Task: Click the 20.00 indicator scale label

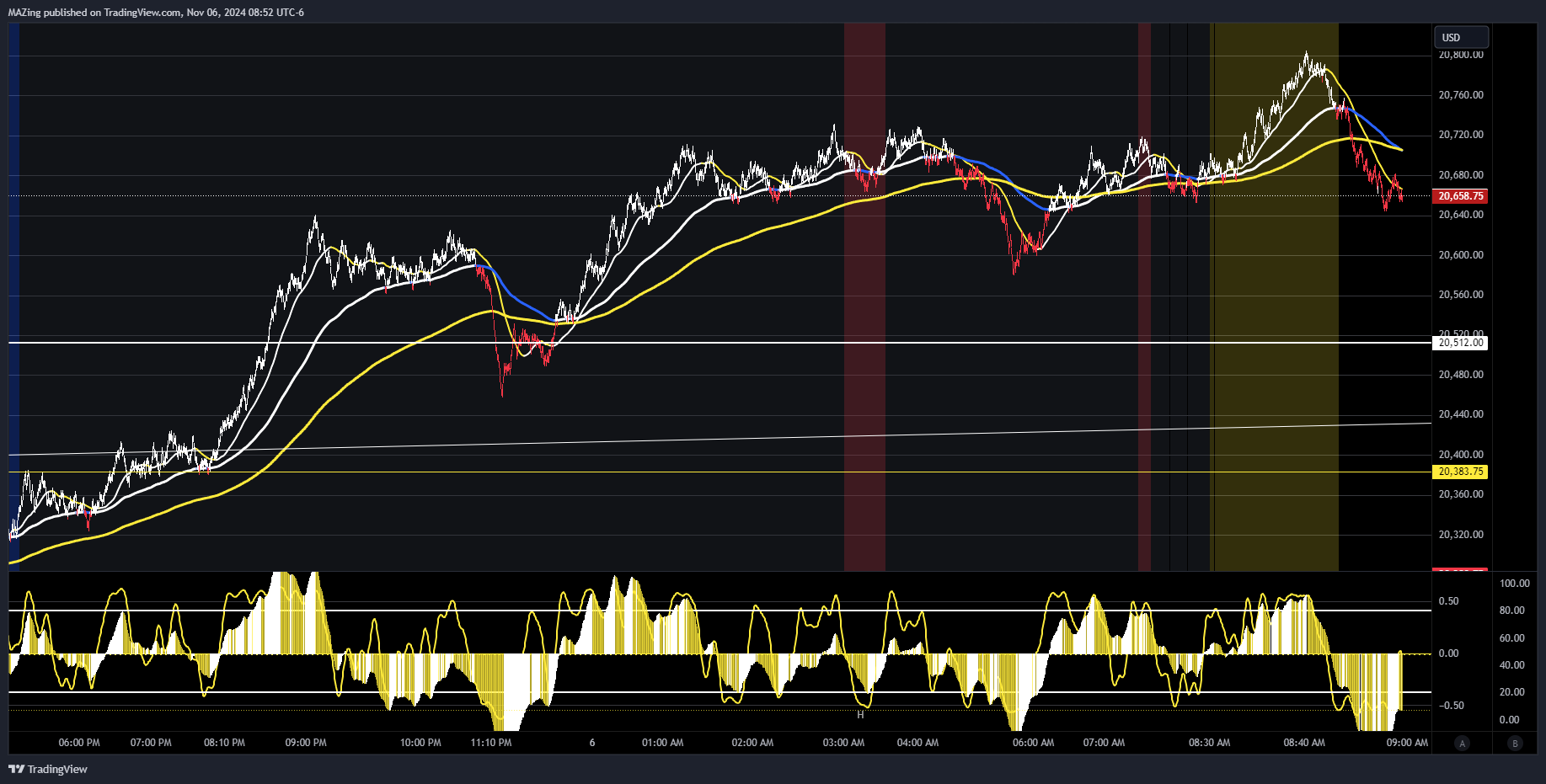Action: pos(1512,692)
